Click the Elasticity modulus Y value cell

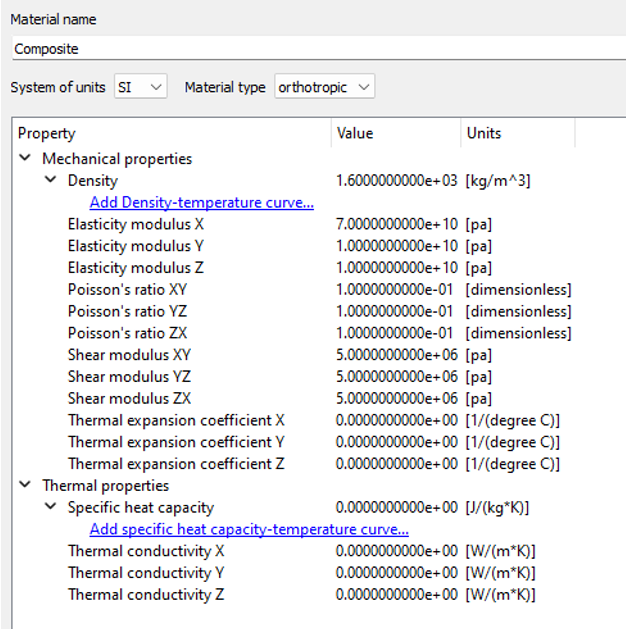(x=397, y=246)
